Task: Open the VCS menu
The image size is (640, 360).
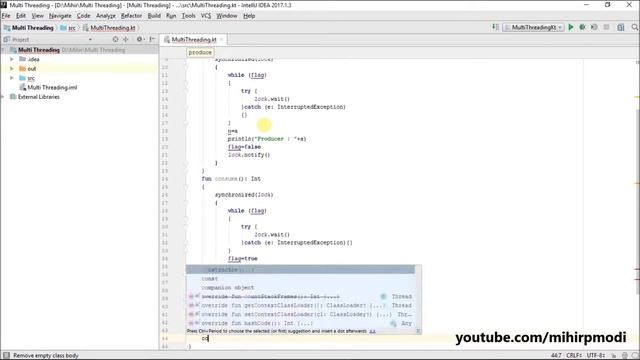Action: tap(206, 16)
